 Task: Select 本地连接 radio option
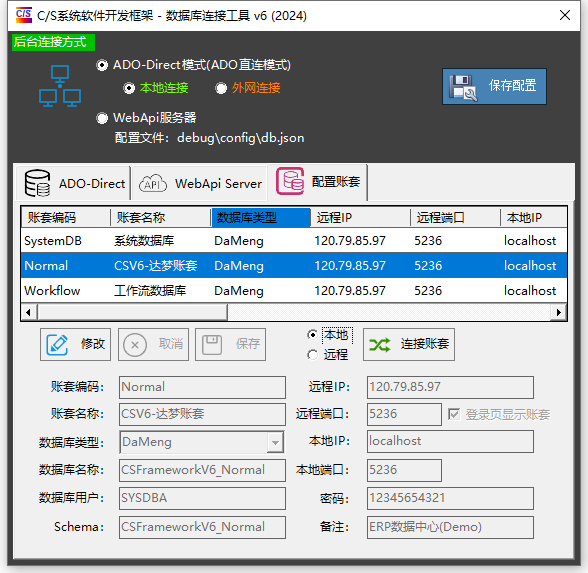(129, 88)
